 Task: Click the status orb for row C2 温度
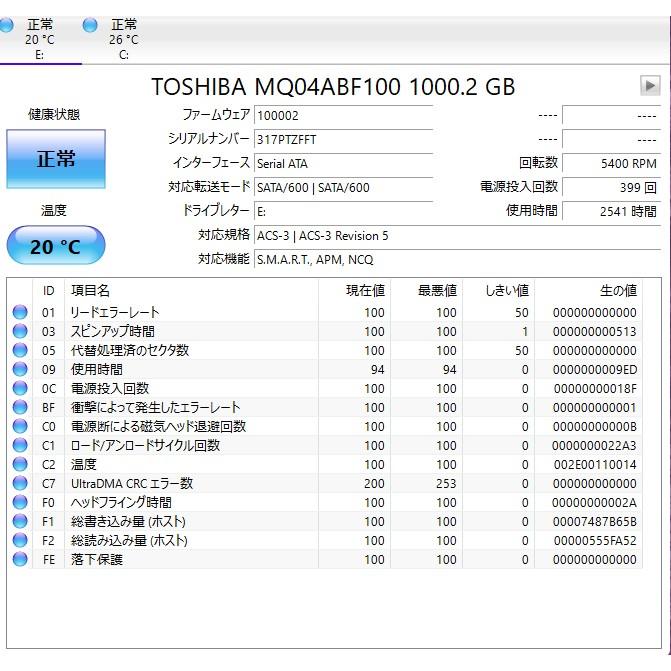tap(20, 464)
